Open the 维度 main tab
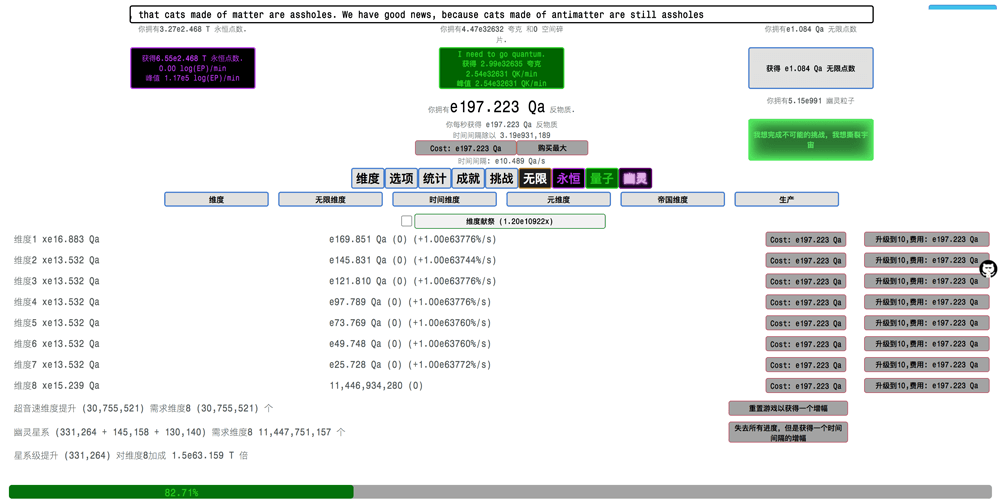 coord(368,179)
